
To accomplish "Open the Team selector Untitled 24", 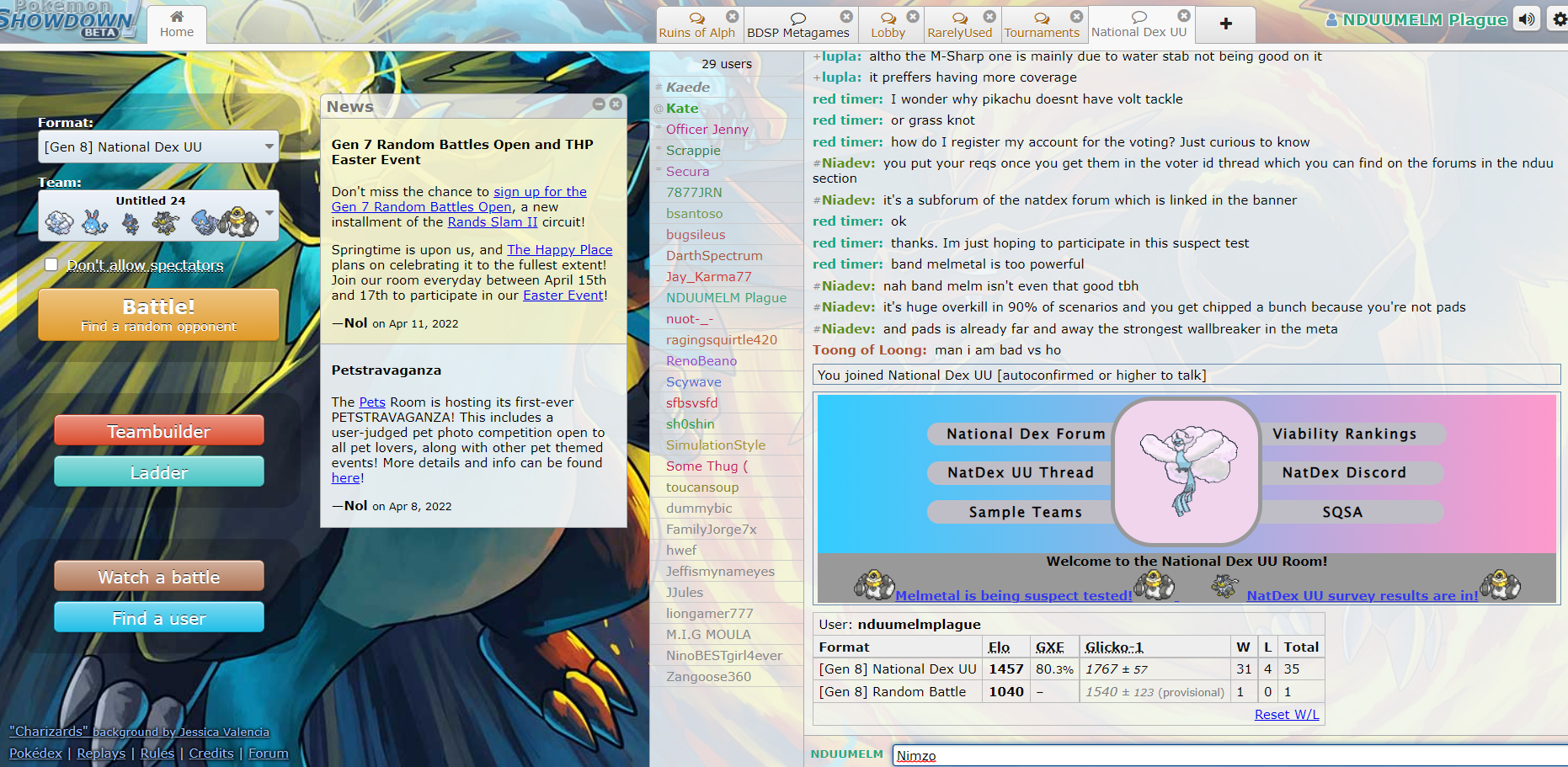I will click(x=158, y=216).
